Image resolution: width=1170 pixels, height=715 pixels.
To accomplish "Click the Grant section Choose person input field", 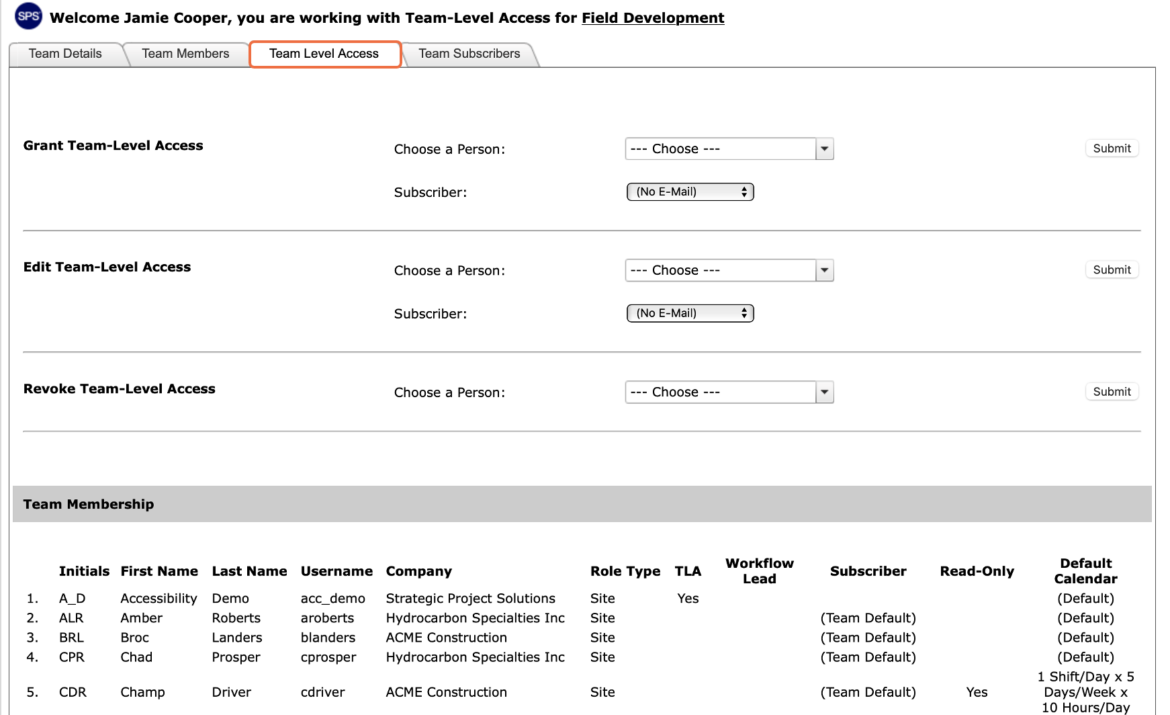I will click(721, 149).
